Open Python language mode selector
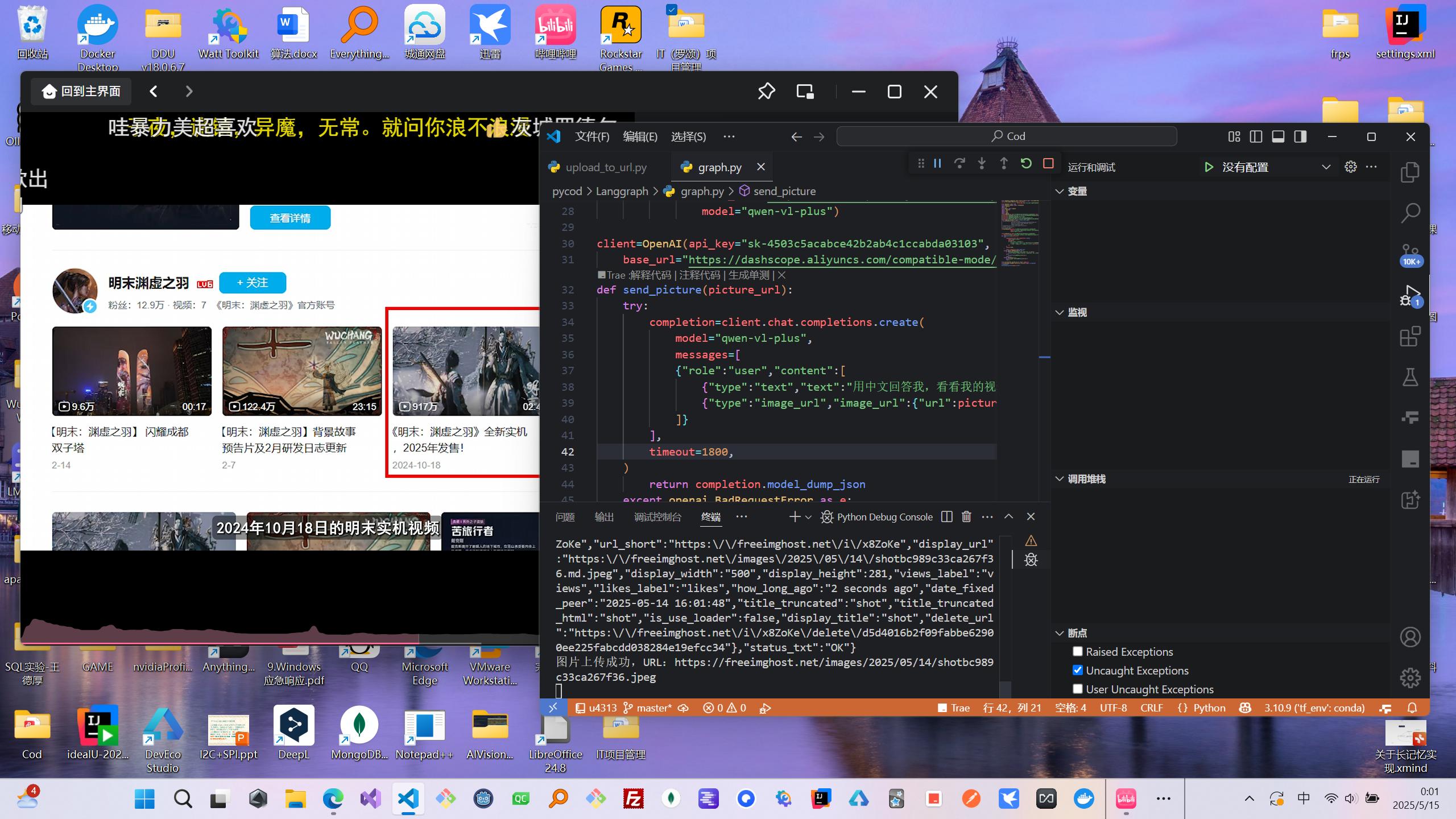The height and width of the screenshot is (819, 1456). 1209,708
